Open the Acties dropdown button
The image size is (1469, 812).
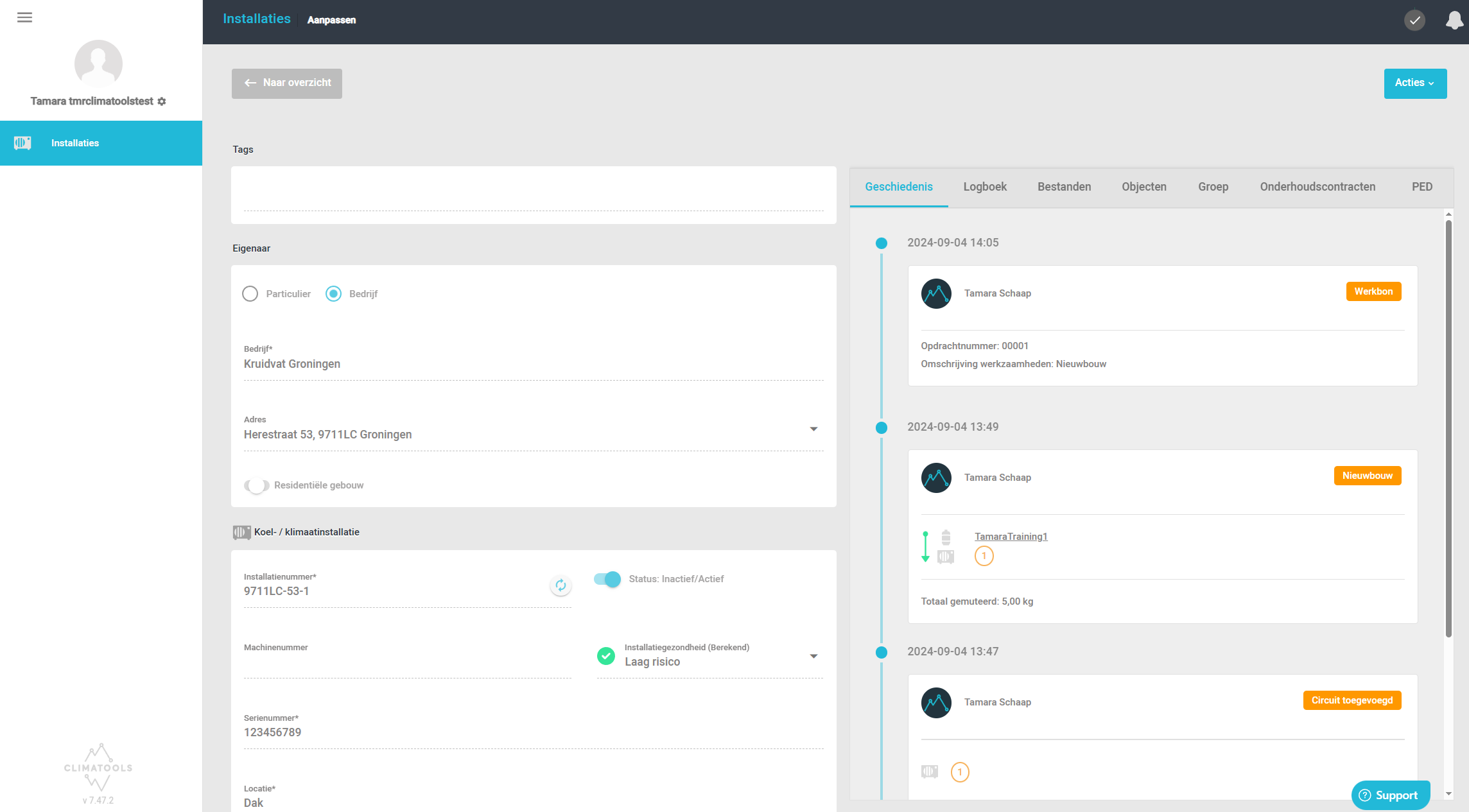coord(1415,83)
